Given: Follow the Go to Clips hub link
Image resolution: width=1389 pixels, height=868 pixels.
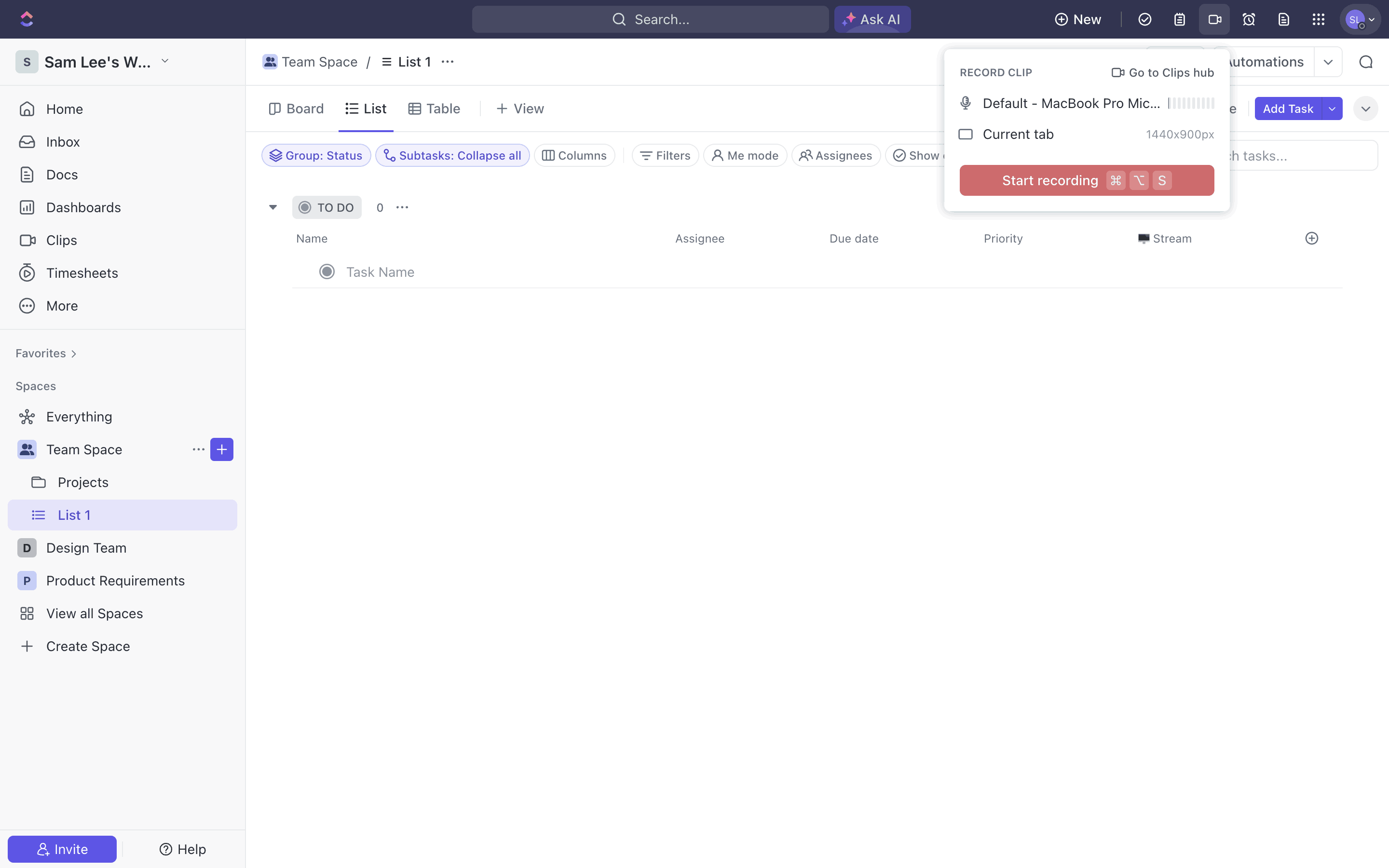Looking at the screenshot, I should [1162, 72].
